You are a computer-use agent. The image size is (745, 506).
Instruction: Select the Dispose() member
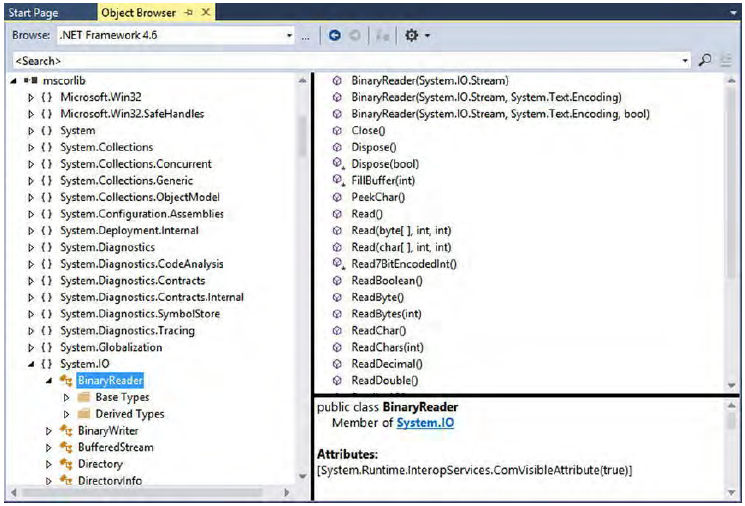pyautogui.click(x=373, y=147)
